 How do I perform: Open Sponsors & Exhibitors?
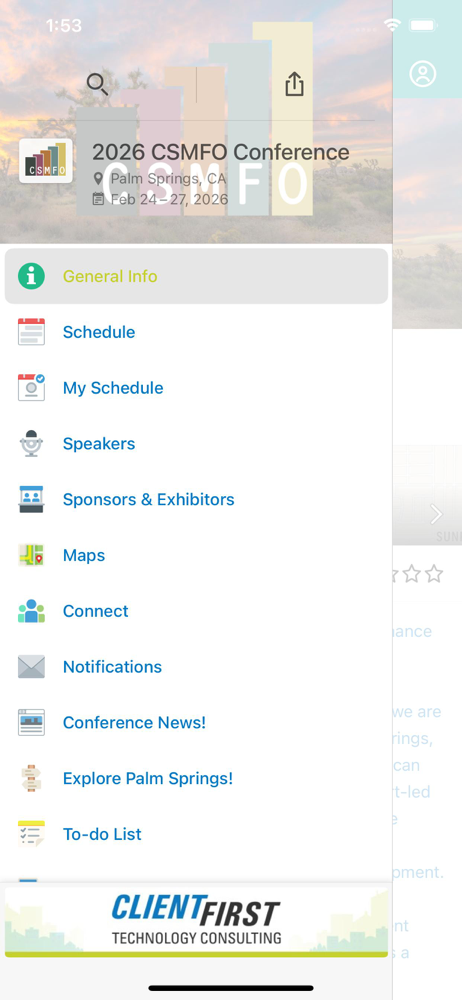pos(197,499)
